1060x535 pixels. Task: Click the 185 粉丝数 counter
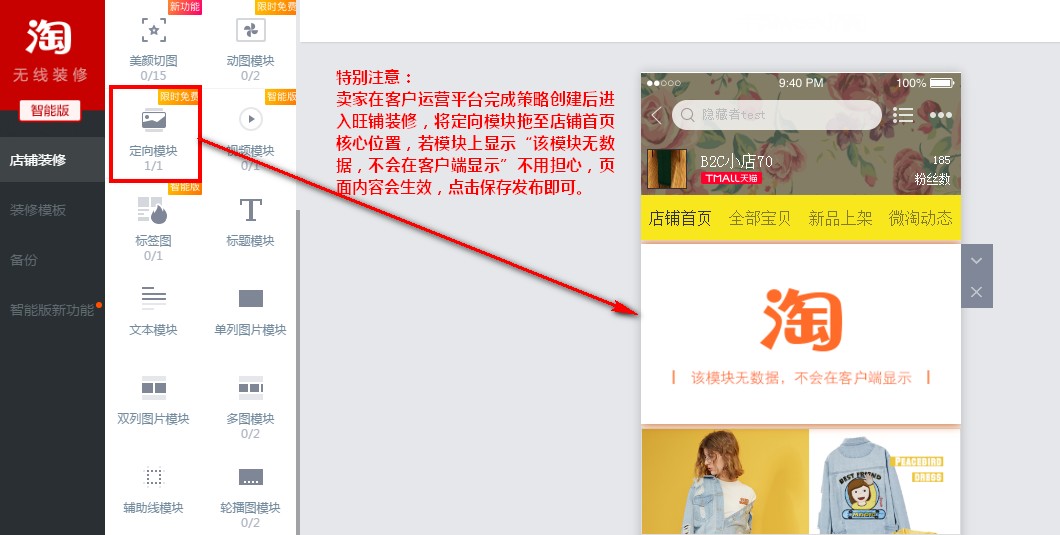(x=933, y=170)
